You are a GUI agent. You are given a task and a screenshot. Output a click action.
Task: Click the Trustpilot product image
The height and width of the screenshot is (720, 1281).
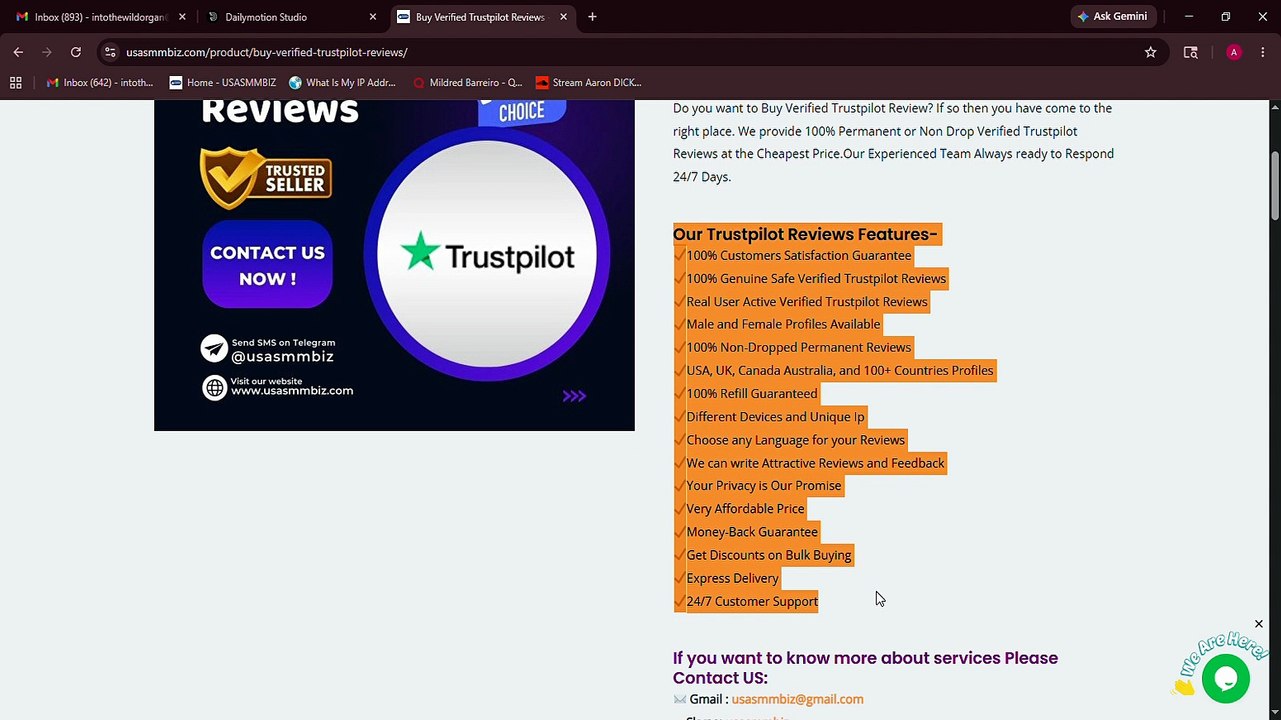[394, 265]
